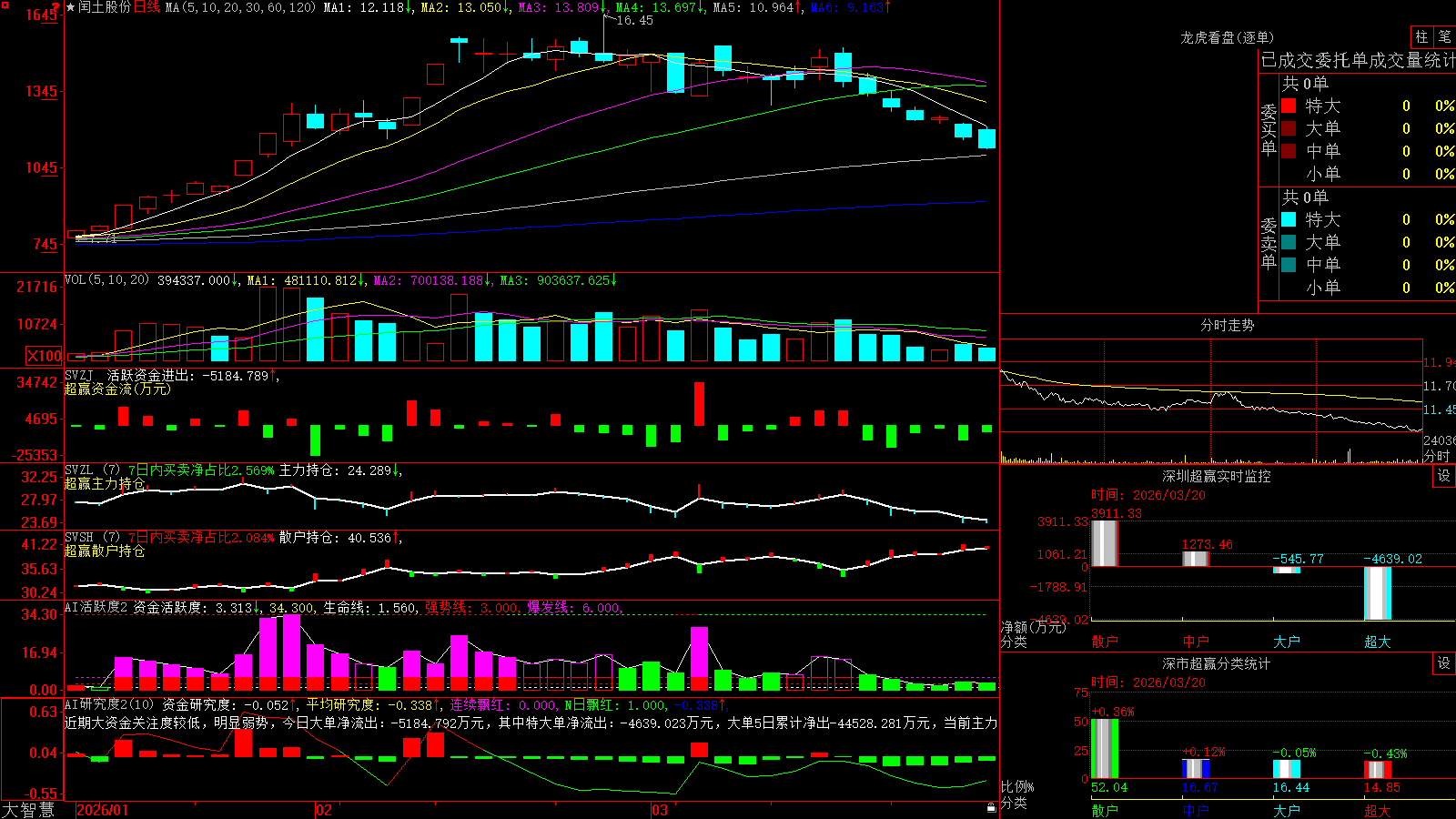
Task: Click the AI研究度2(10) indicator title
Action: pos(109,704)
